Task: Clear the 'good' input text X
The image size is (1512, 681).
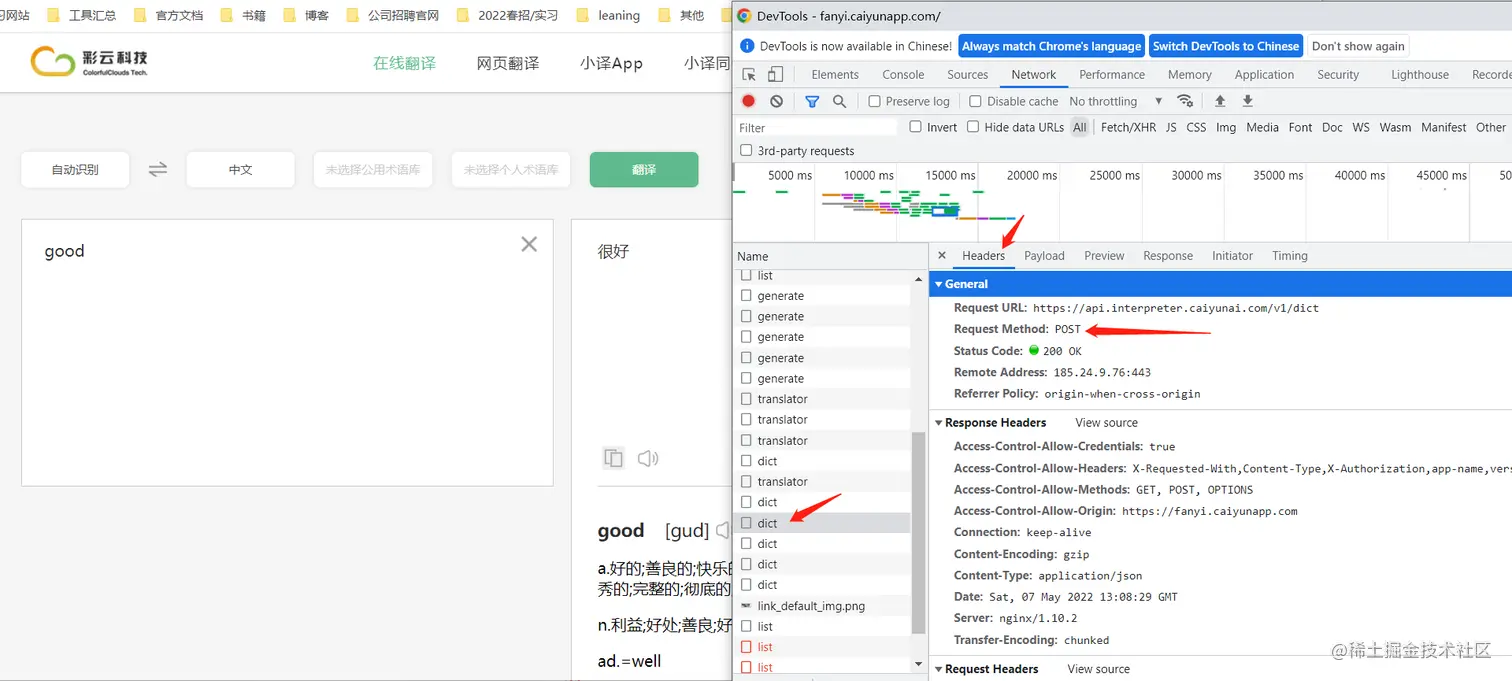Action: 529,244
